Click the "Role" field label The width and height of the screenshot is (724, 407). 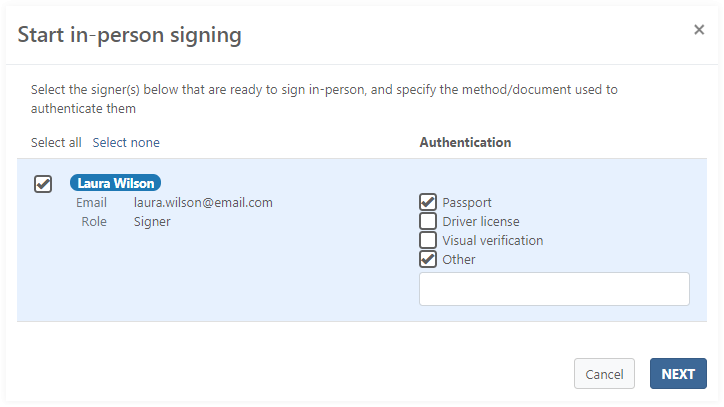94,222
